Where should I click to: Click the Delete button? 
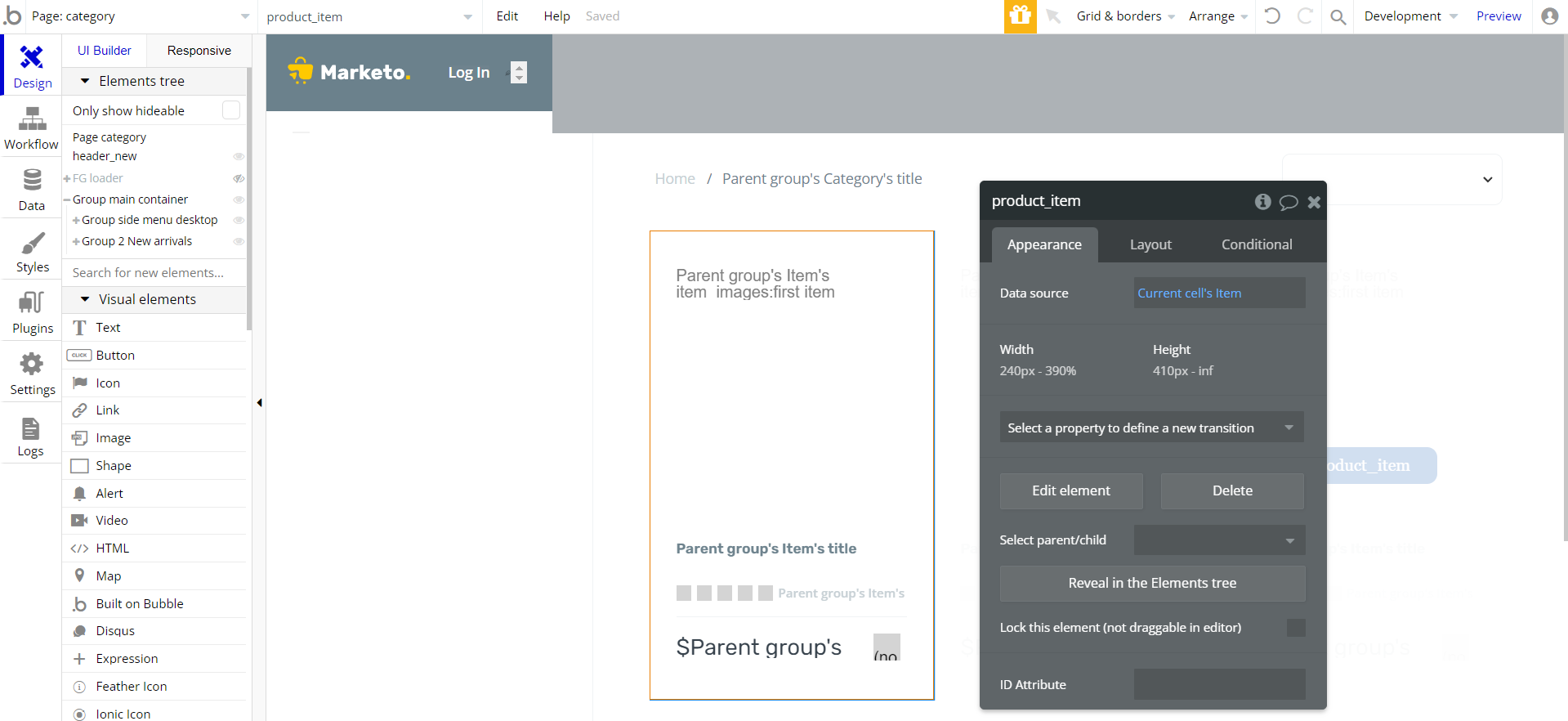1232,491
